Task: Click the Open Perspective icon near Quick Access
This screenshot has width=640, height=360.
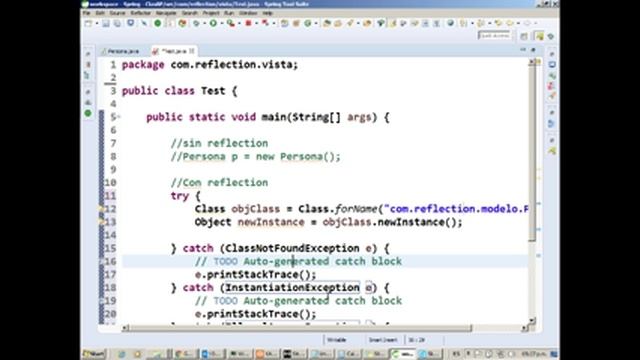Action: (524, 36)
